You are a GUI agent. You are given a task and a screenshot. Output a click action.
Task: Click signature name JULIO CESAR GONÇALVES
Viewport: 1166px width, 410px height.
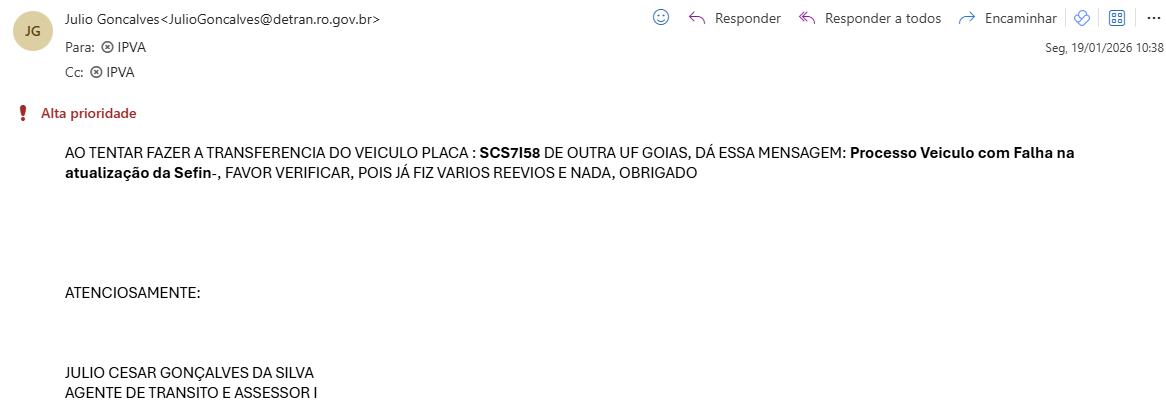(190, 372)
